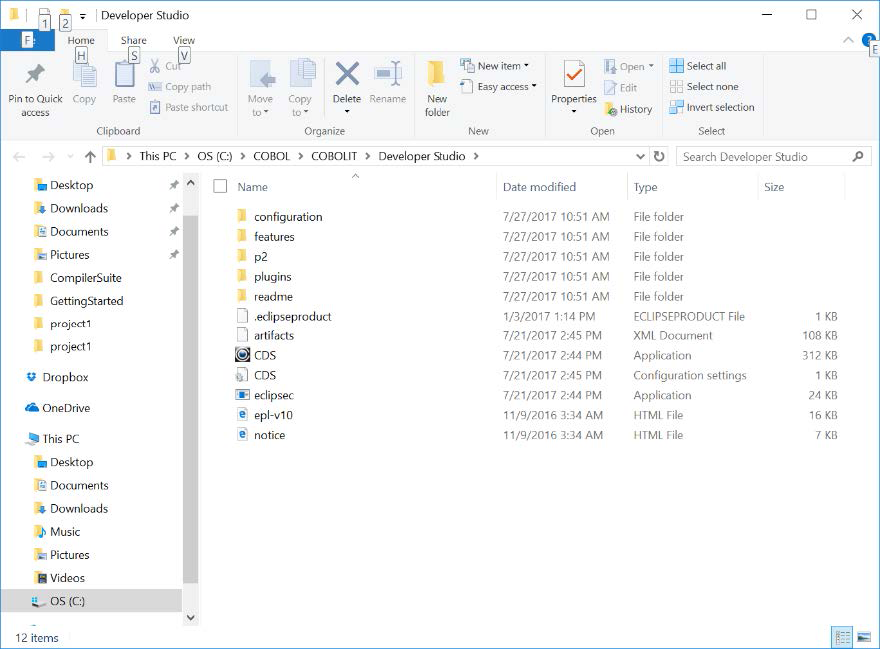Screen dimensions: 880x649
Task: Switch to the View ribbon tab
Action: (184, 41)
